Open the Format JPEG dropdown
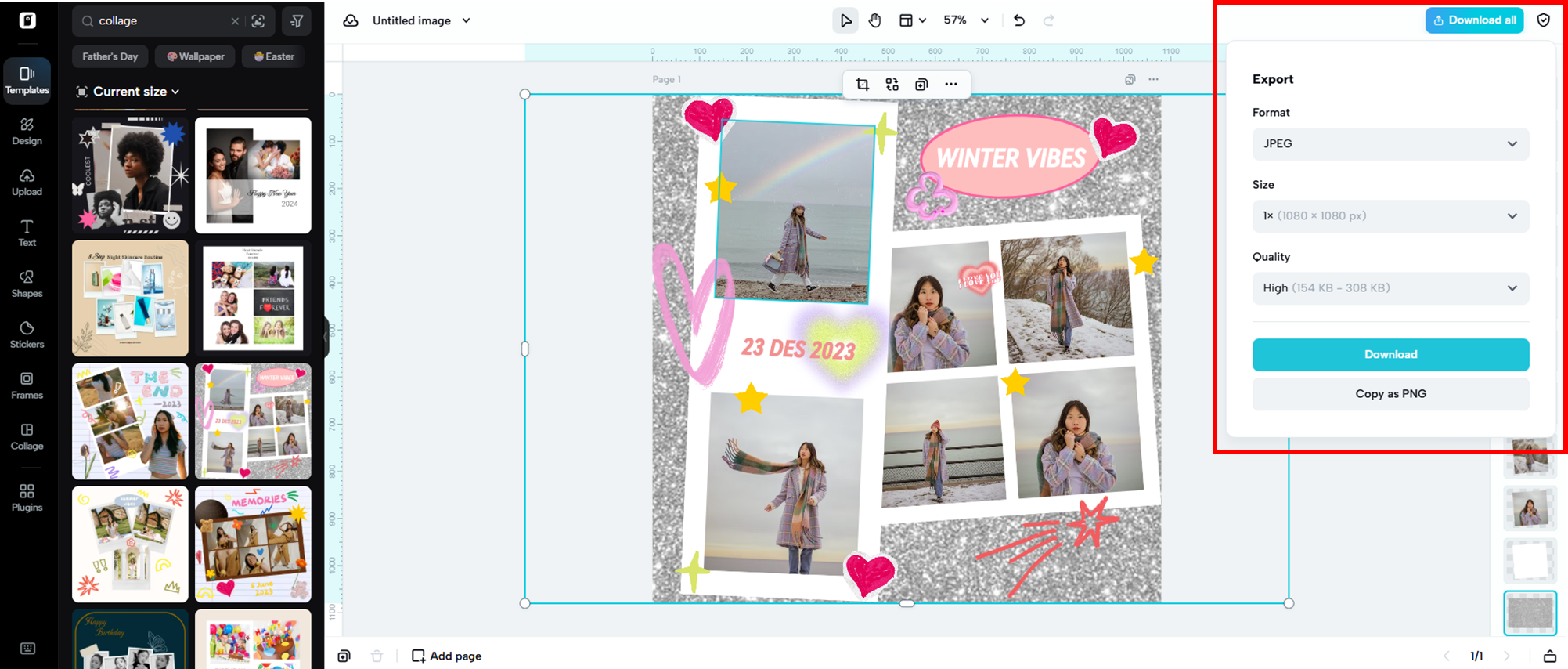Image resolution: width=1568 pixels, height=669 pixels. pyautogui.click(x=1390, y=144)
